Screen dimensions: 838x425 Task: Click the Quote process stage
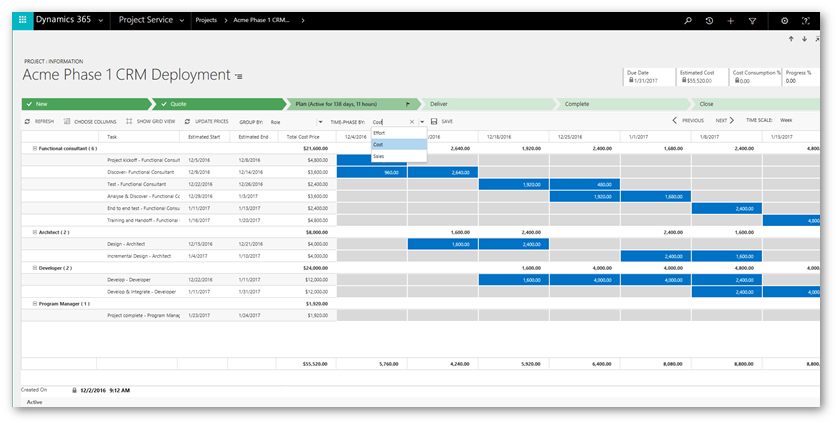pyautogui.click(x=219, y=104)
